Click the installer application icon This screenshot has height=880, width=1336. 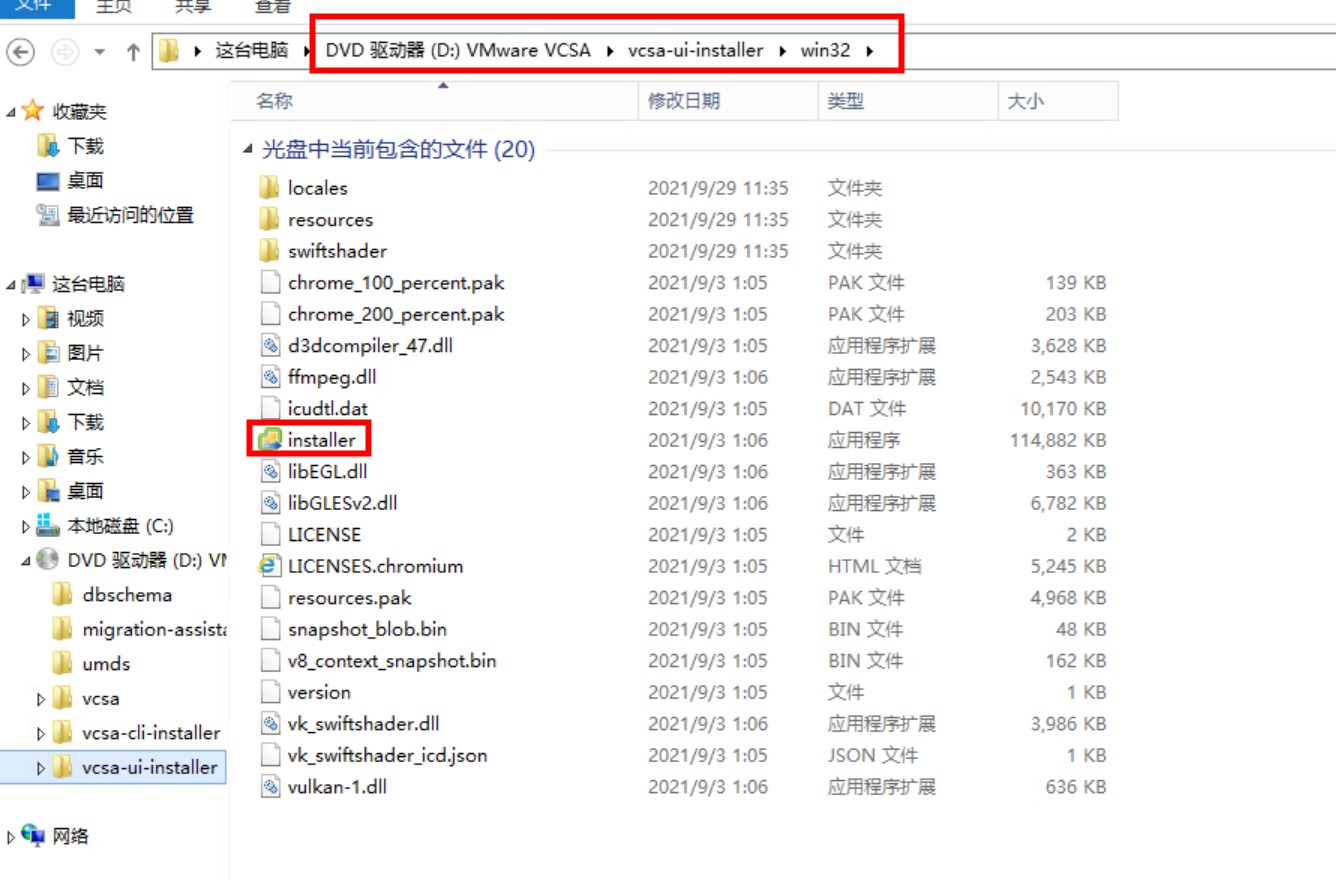pos(270,440)
